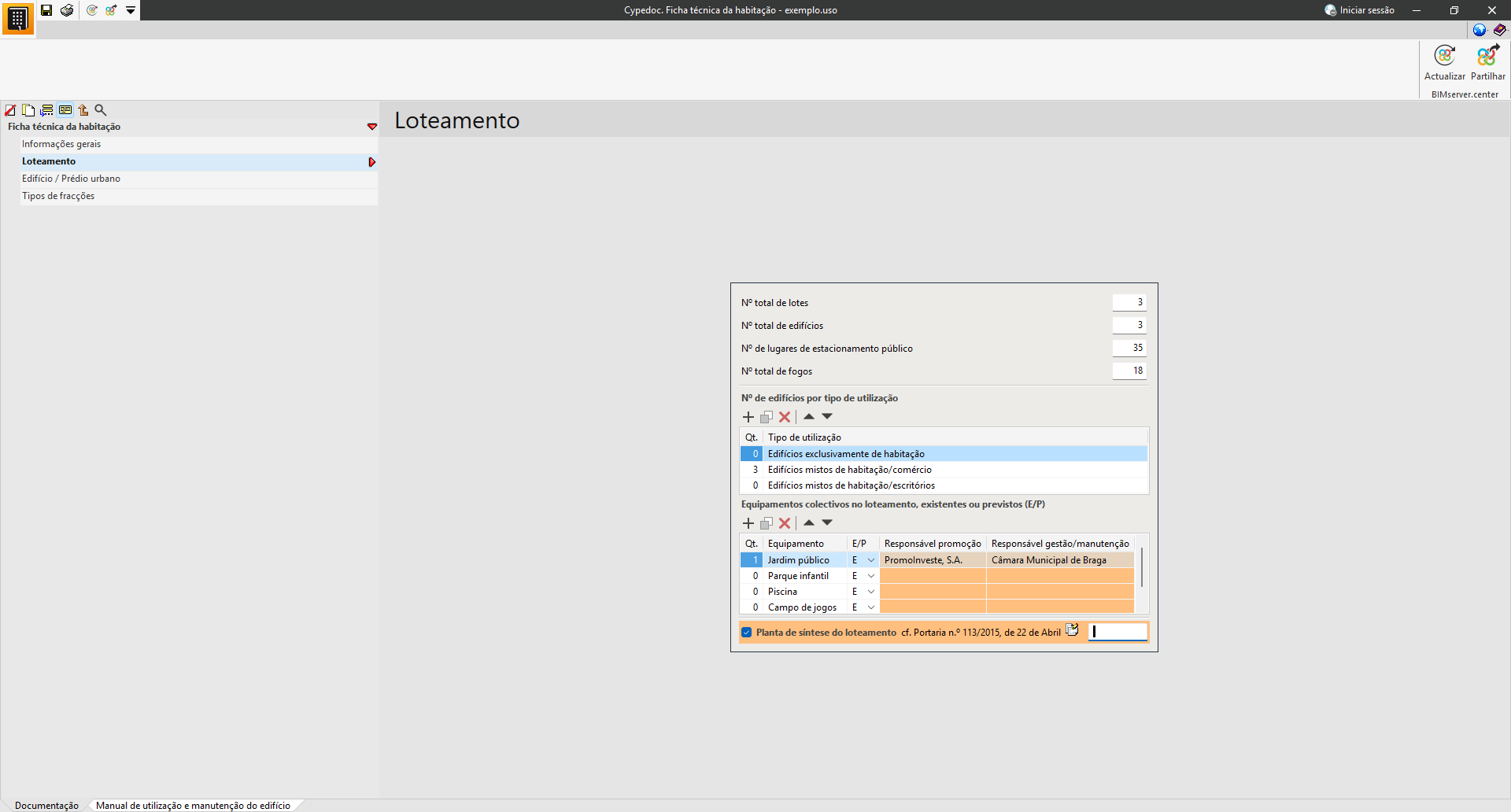
Task: Open E/P dropdown for Campo de jogos
Action: [871, 607]
